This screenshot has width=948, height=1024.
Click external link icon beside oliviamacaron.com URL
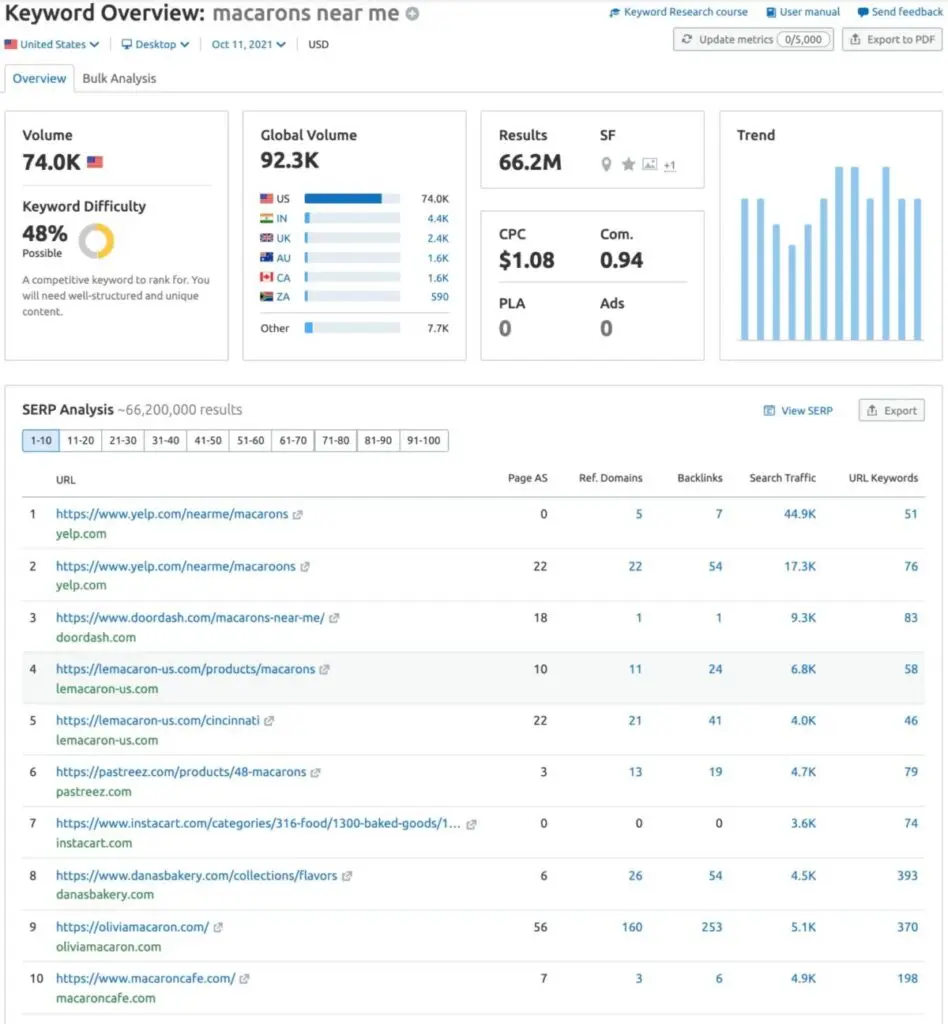[x=218, y=927]
